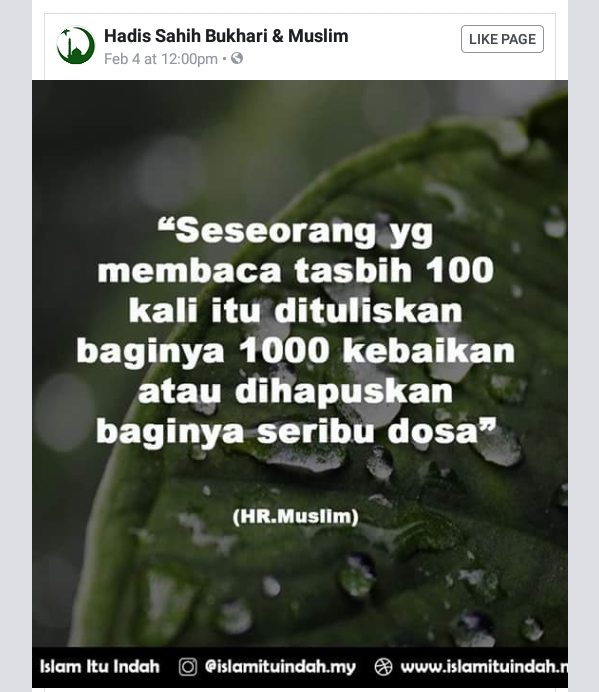Screen dimensions: 599x692
Task: Click the Islam Itu Indah banner text
Action: [100, 666]
